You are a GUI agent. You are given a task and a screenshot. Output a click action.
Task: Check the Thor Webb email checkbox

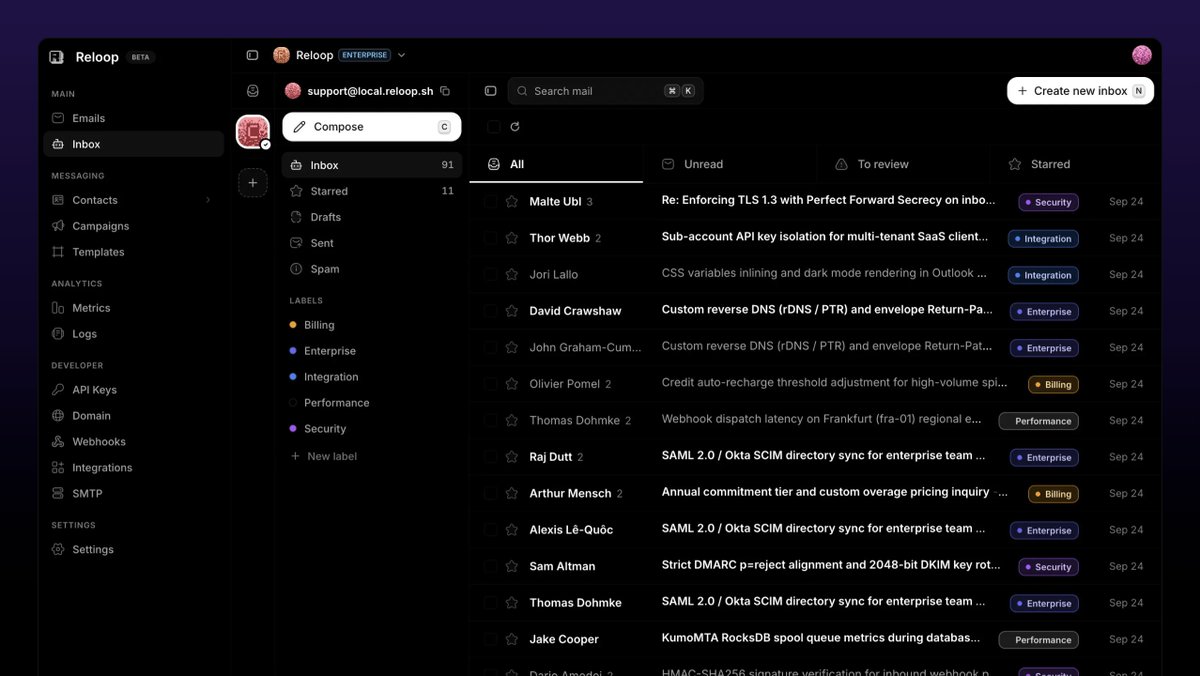(490, 238)
